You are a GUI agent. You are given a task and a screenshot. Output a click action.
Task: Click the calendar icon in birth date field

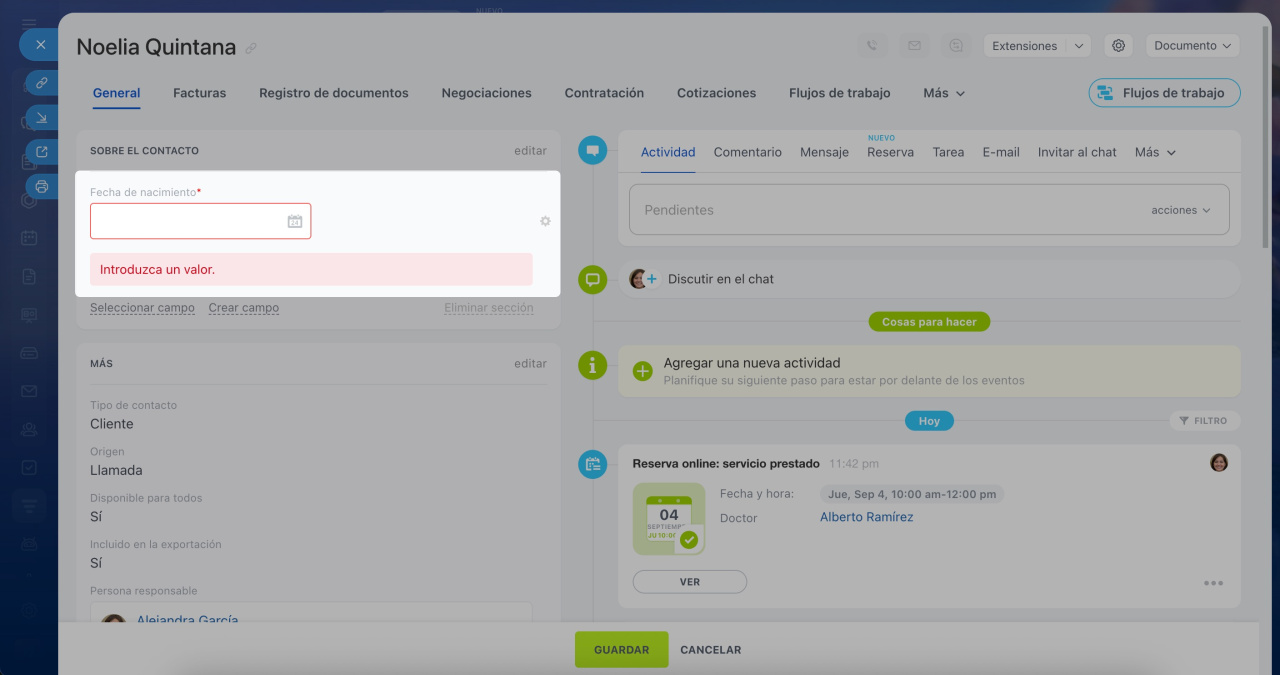click(x=295, y=222)
